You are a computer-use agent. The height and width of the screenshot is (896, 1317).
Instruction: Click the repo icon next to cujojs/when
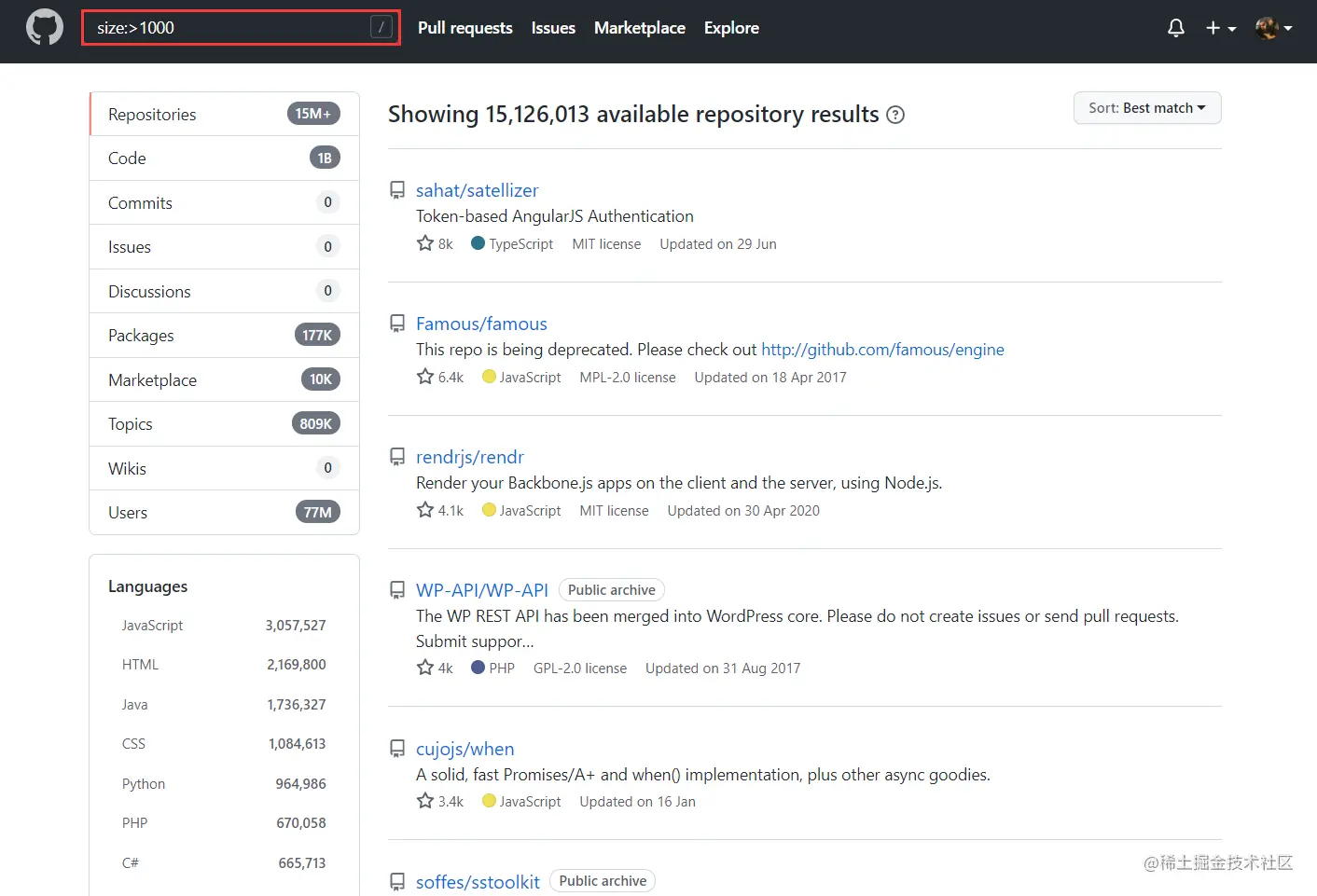click(x=397, y=749)
